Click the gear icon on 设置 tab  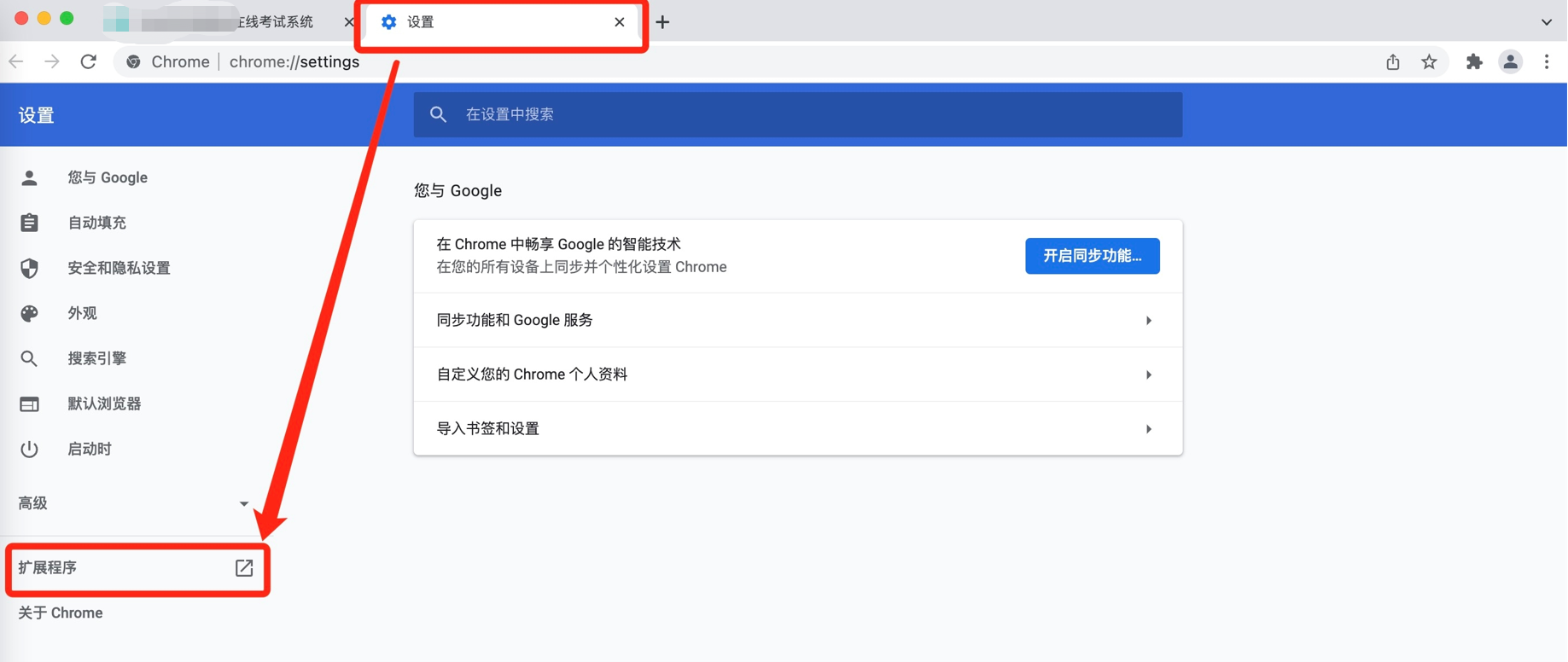pos(389,22)
